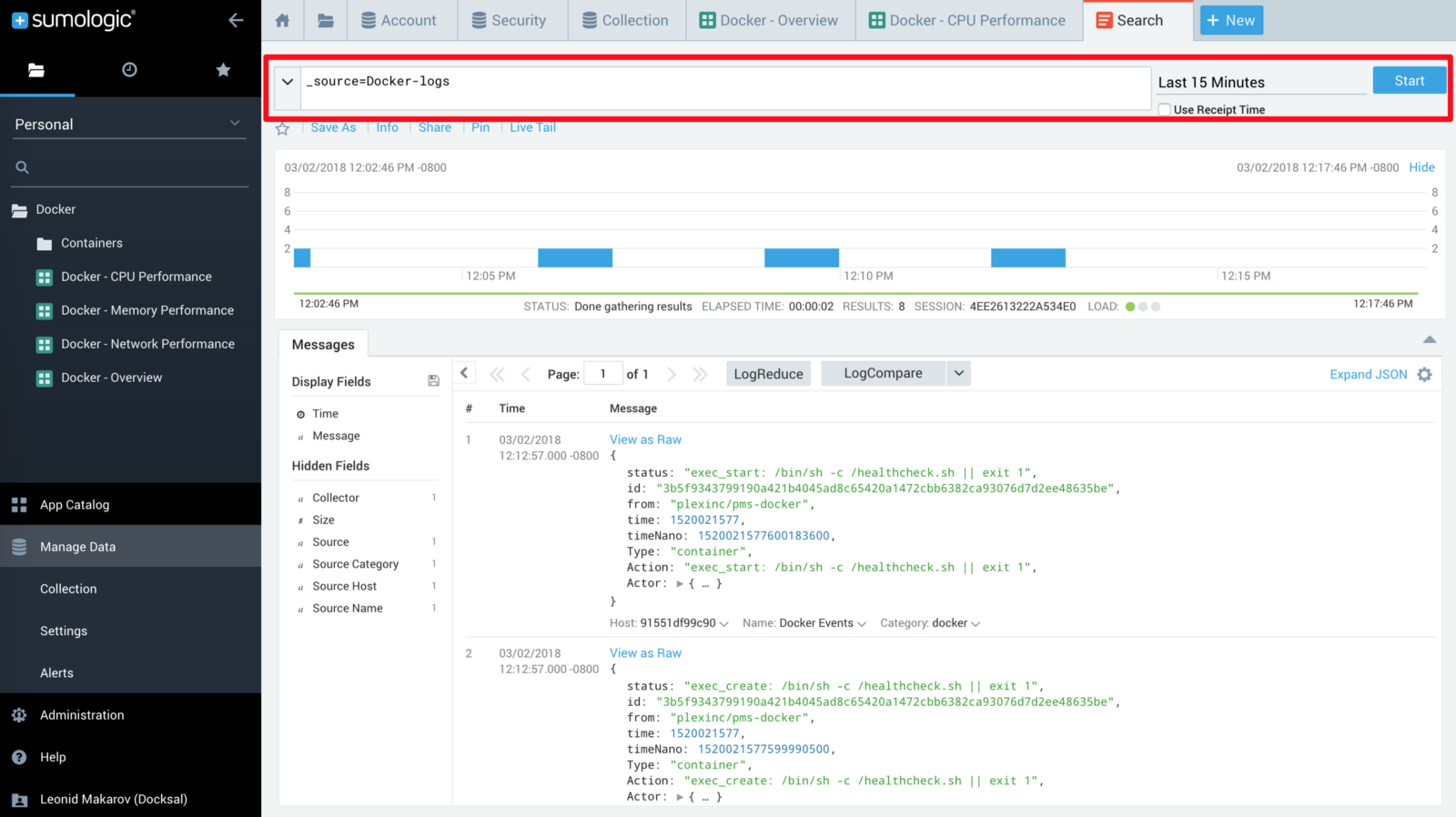This screenshot has width=1456, height=817.
Task: Hide the histogram chart
Action: click(1421, 167)
